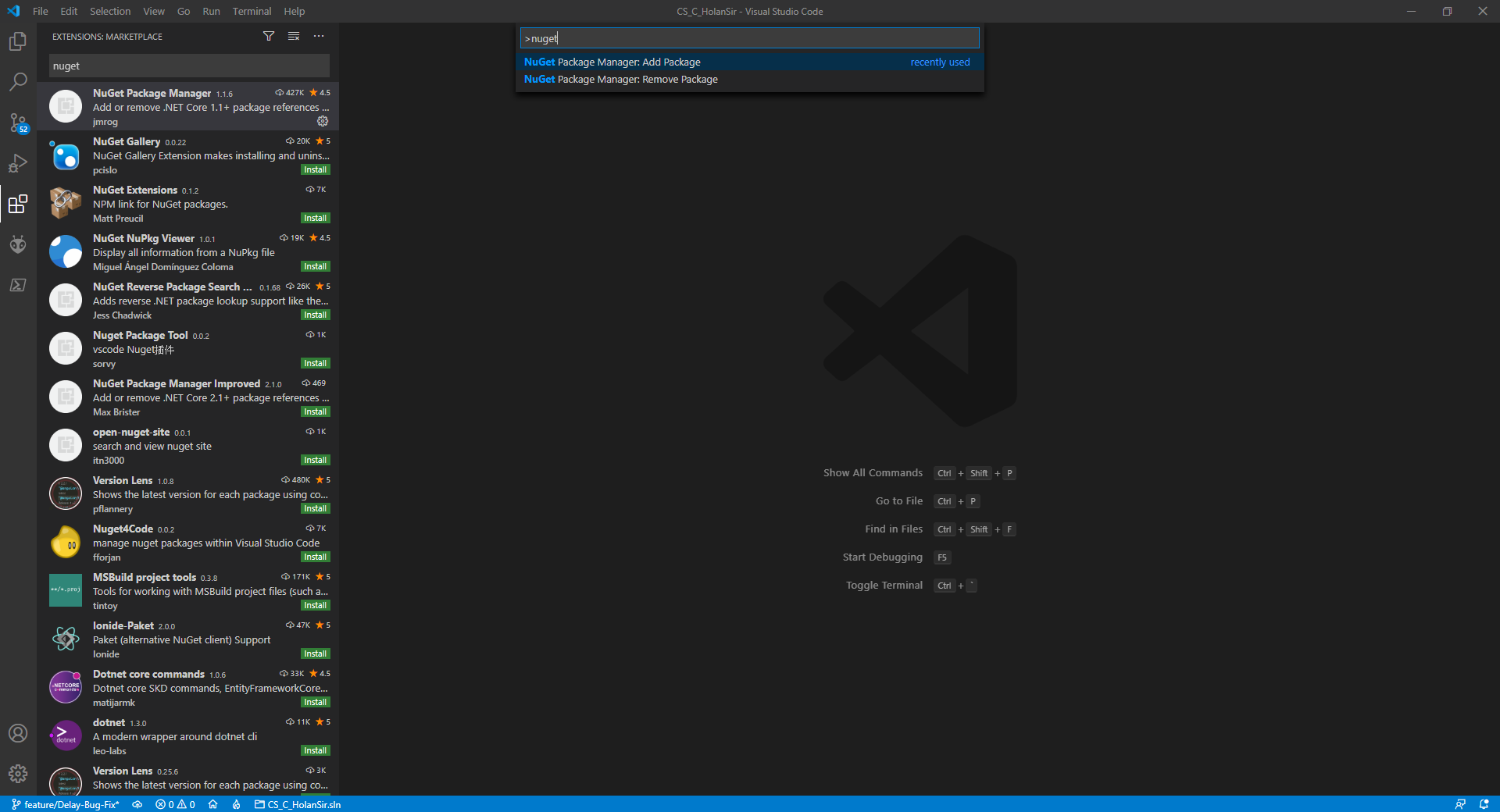1500x812 pixels.
Task: Click errors and warnings count in status bar
Action: coord(175,804)
